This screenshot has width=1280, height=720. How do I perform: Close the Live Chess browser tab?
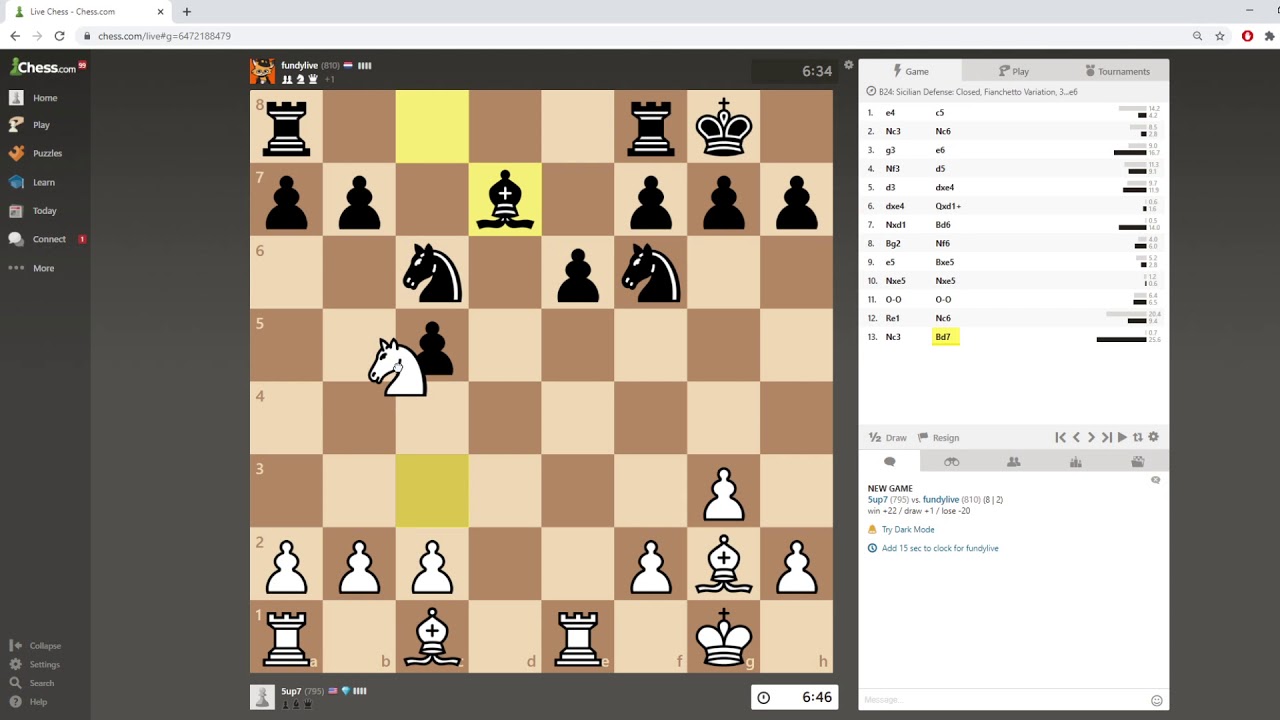[160, 12]
